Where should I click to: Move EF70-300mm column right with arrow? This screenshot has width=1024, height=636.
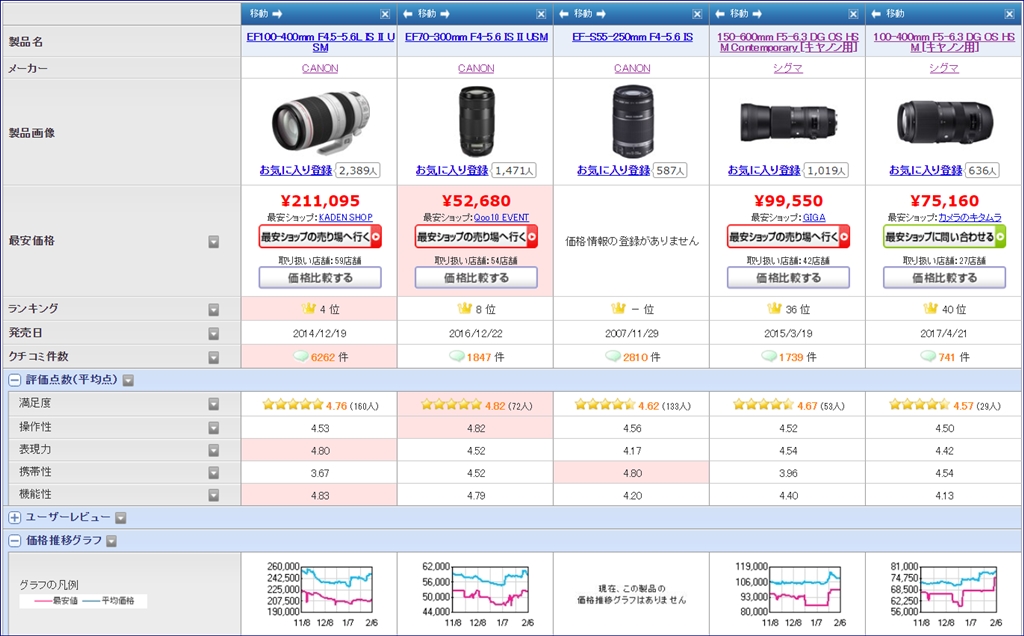447,14
